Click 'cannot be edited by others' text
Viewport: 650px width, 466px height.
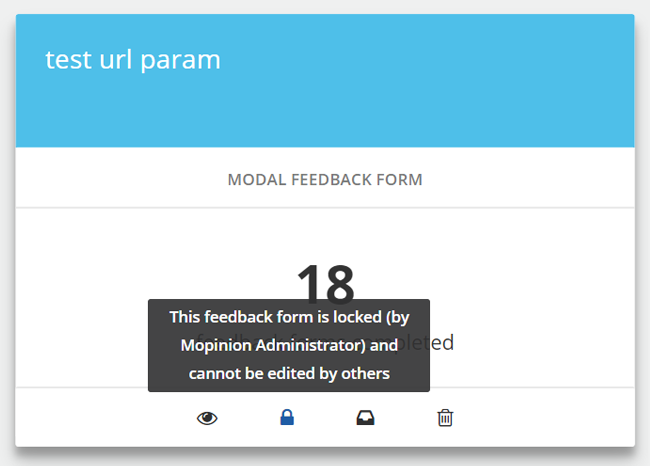pyautogui.click(x=289, y=374)
